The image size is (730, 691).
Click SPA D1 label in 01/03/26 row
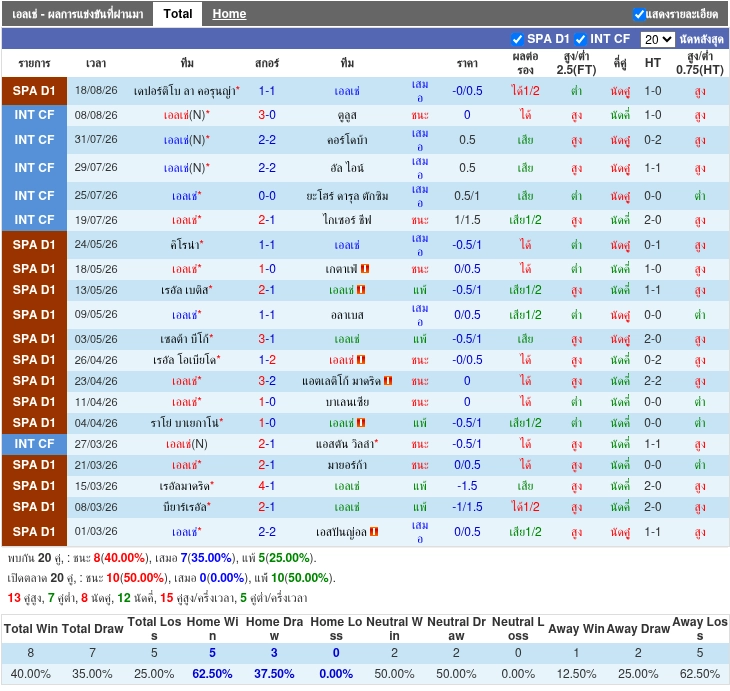click(x=34, y=531)
